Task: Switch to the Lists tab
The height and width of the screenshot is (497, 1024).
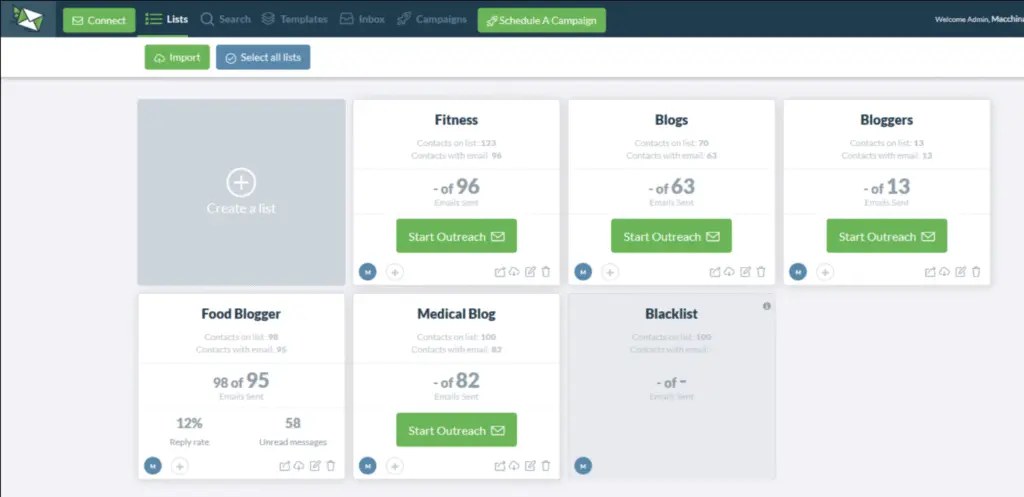Action: (167, 20)
